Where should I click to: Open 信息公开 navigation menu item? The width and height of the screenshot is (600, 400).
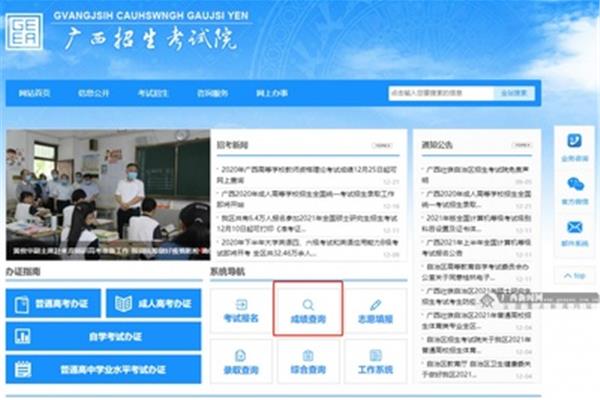point(94,93)
